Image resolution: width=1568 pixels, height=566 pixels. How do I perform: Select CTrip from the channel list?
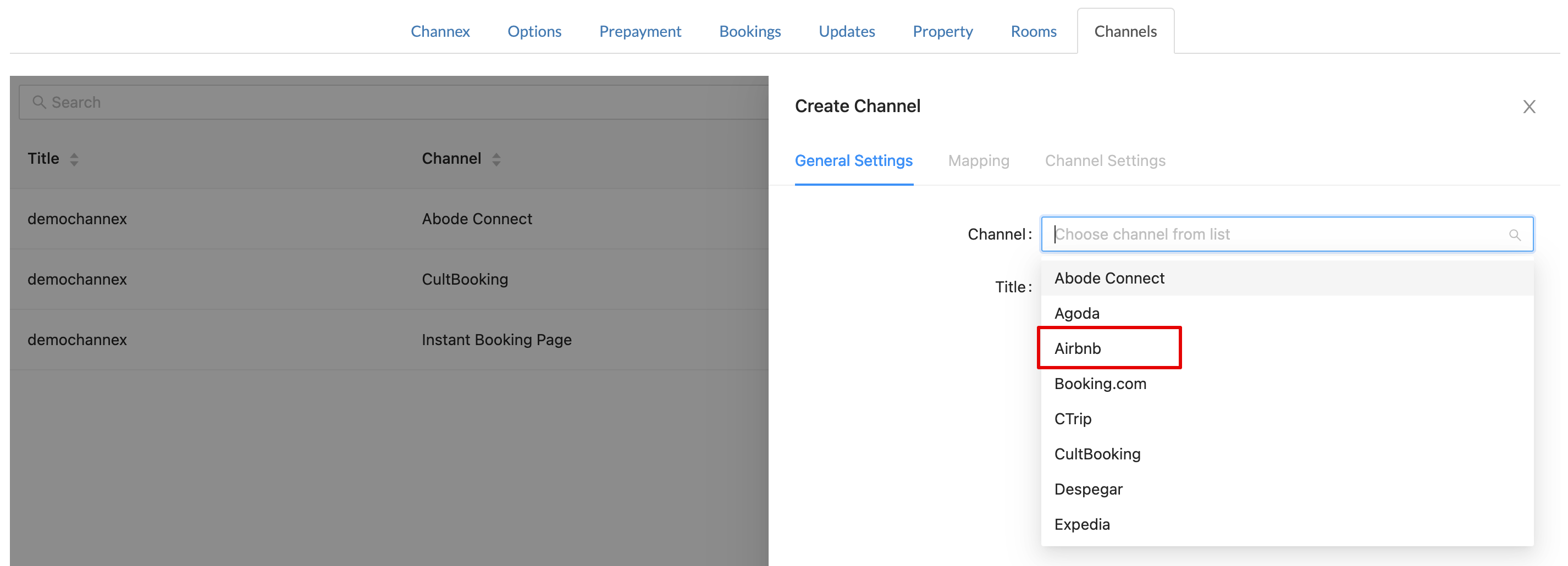pyautogui.click(x=1287, y=419)
